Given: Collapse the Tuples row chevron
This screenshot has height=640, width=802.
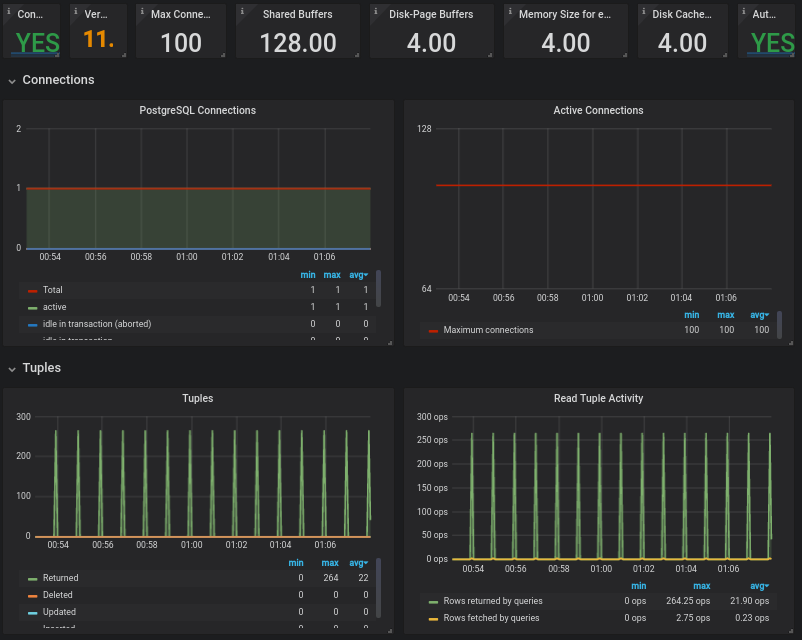Looking at the screenshot, I should point(11,368).
